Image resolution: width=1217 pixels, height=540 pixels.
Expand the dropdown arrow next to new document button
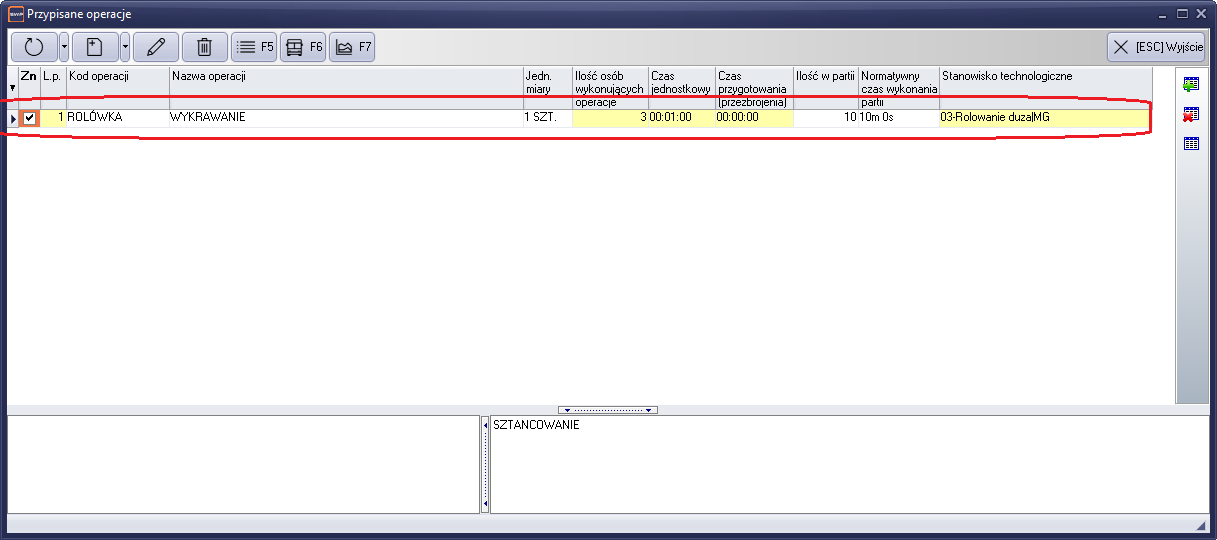pyautogui.click(x=125, y=47)
